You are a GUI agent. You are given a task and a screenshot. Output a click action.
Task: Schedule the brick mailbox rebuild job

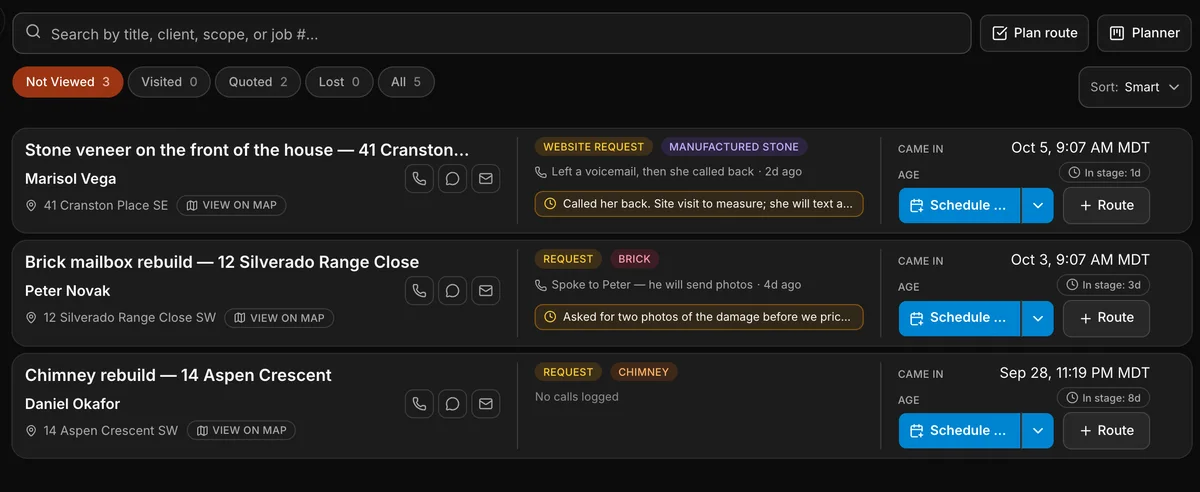tap(960, 317)
